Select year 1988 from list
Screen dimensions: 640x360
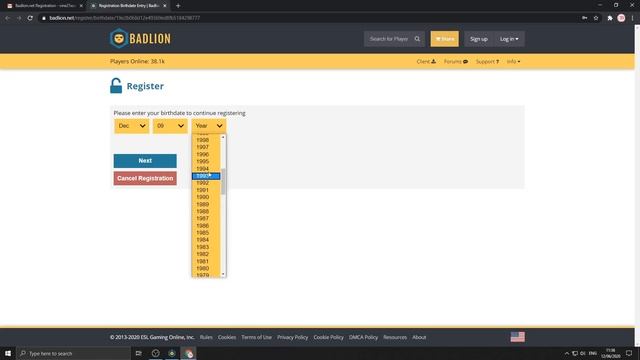[x=206, y=211]
